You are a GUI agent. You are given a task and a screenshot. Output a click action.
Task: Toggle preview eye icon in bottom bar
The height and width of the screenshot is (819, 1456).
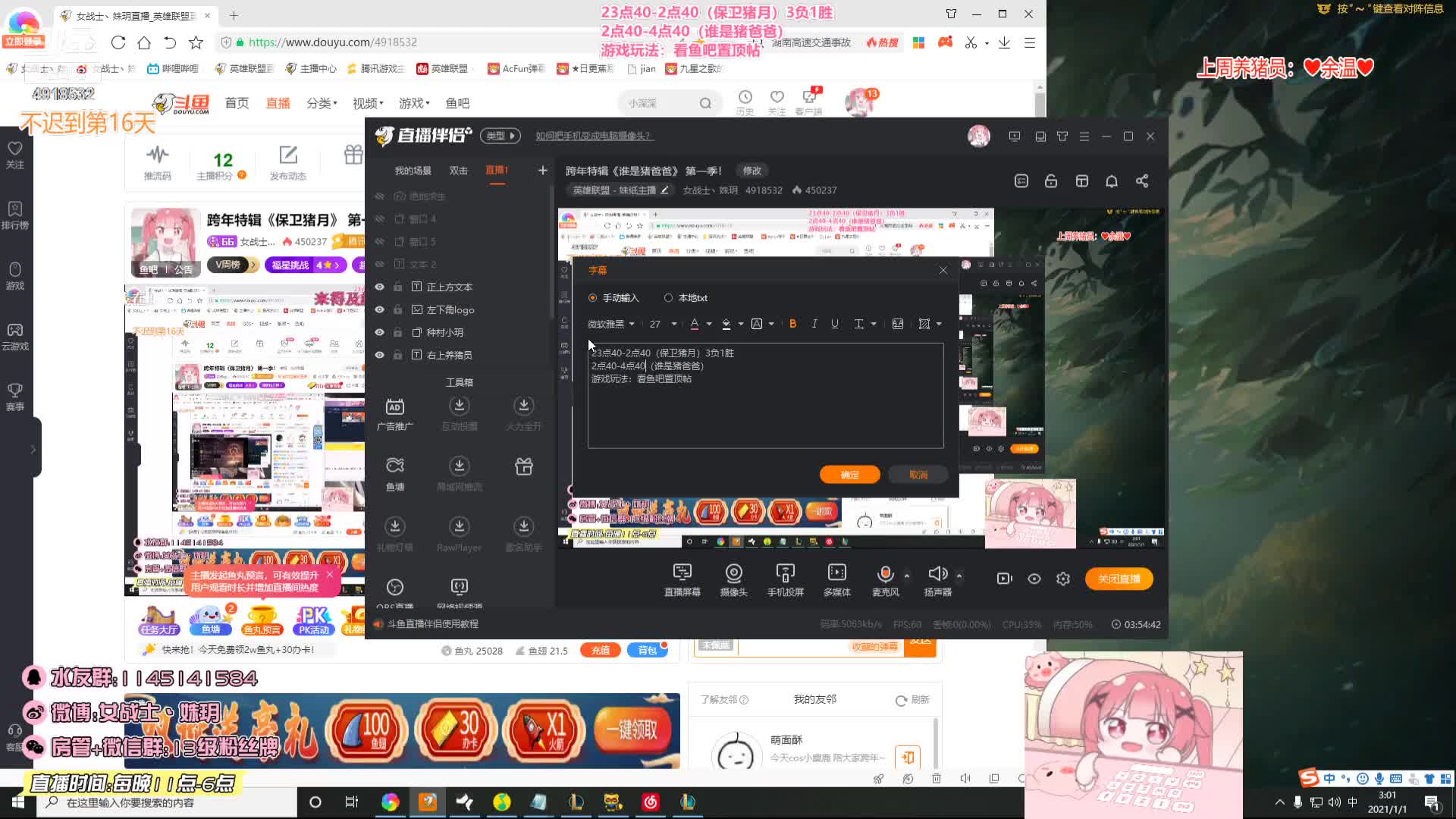pyautogui.click(x=1034, y=579)
